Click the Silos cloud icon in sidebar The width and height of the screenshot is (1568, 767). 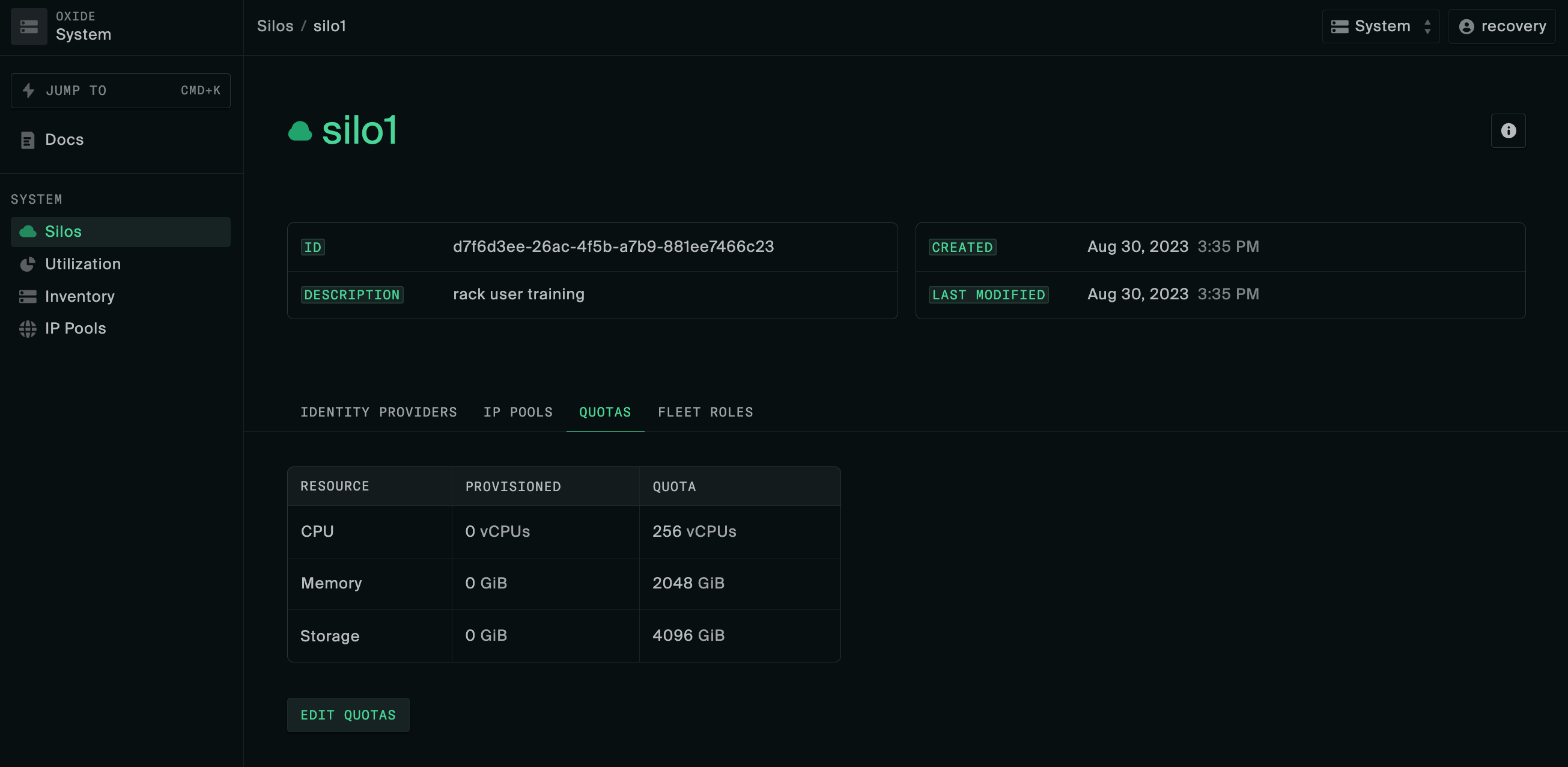tap(28, 231)
